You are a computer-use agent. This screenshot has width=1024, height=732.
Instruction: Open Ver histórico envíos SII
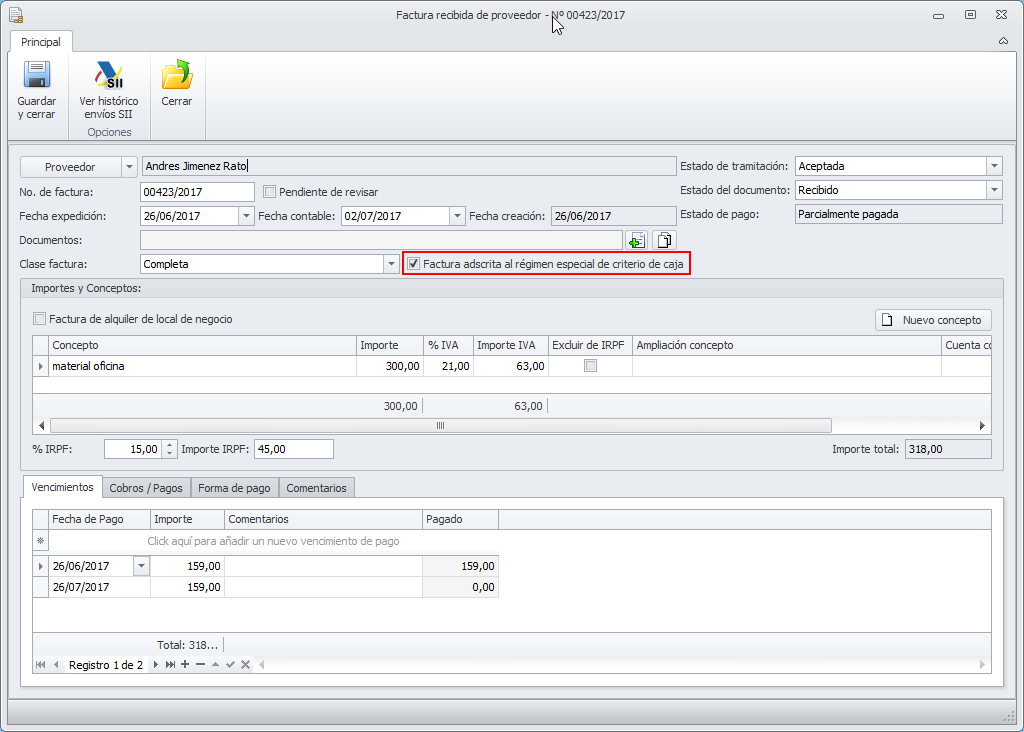tap(109, 77)
